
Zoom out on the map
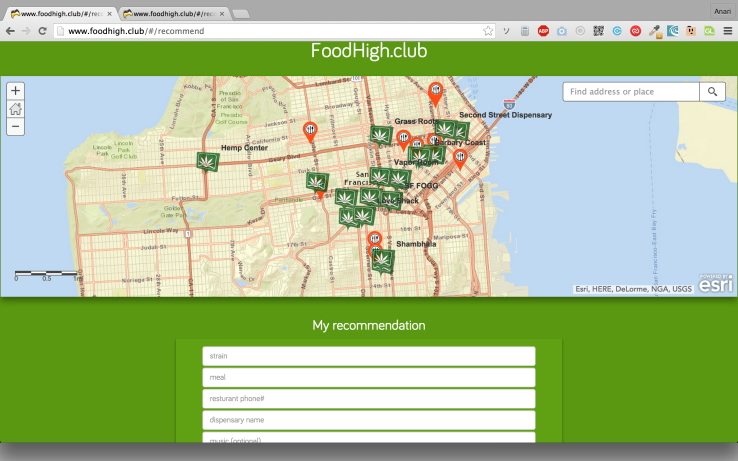pos(16,127)
